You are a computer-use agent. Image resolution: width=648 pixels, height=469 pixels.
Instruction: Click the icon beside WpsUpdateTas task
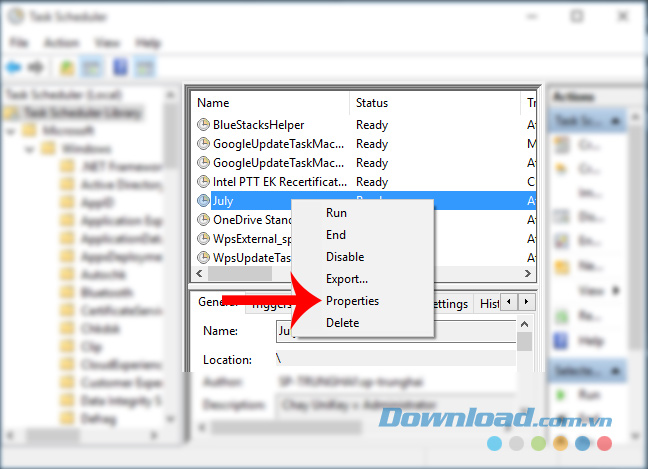(x=203, y=257)
